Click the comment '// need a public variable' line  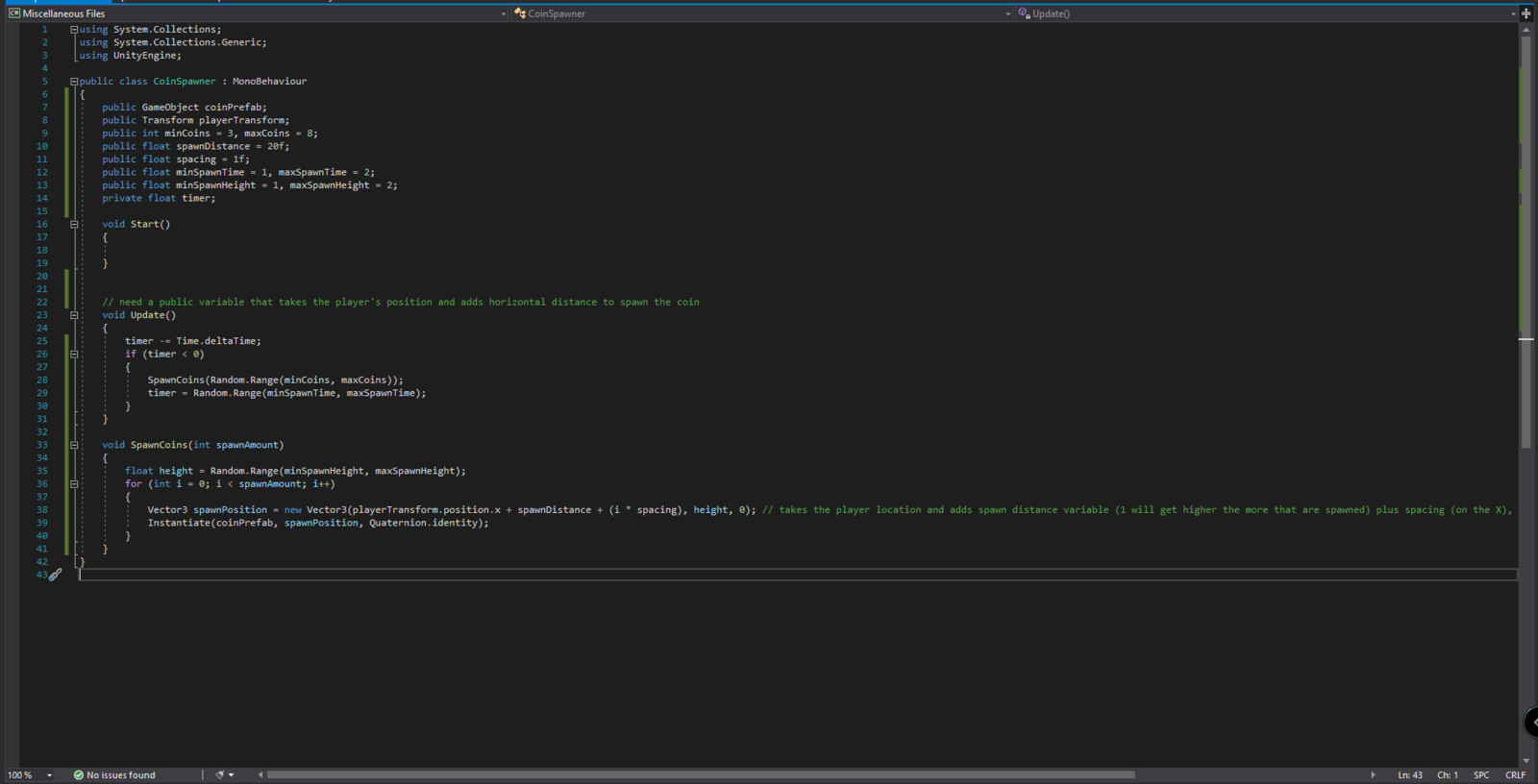click(x=401, y=302)
